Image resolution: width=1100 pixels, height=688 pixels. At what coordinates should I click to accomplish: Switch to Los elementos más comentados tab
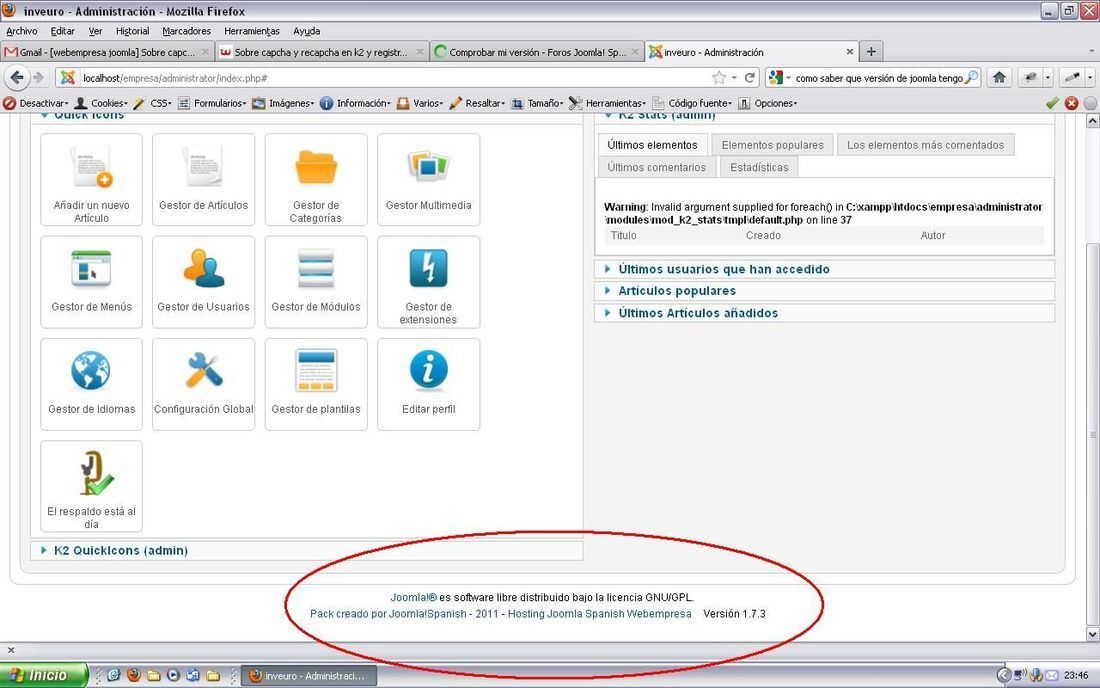click(925, 145)
